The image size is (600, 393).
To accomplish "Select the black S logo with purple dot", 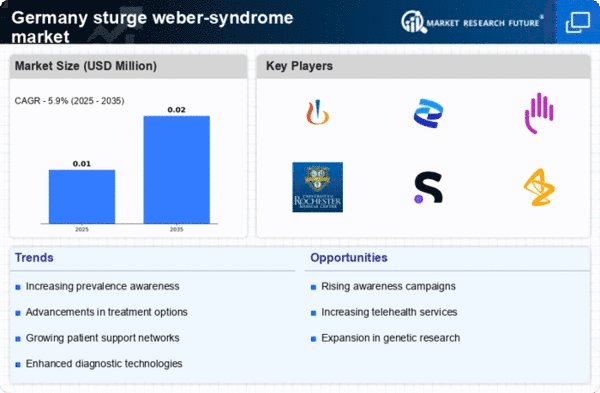I will (428, 187).
